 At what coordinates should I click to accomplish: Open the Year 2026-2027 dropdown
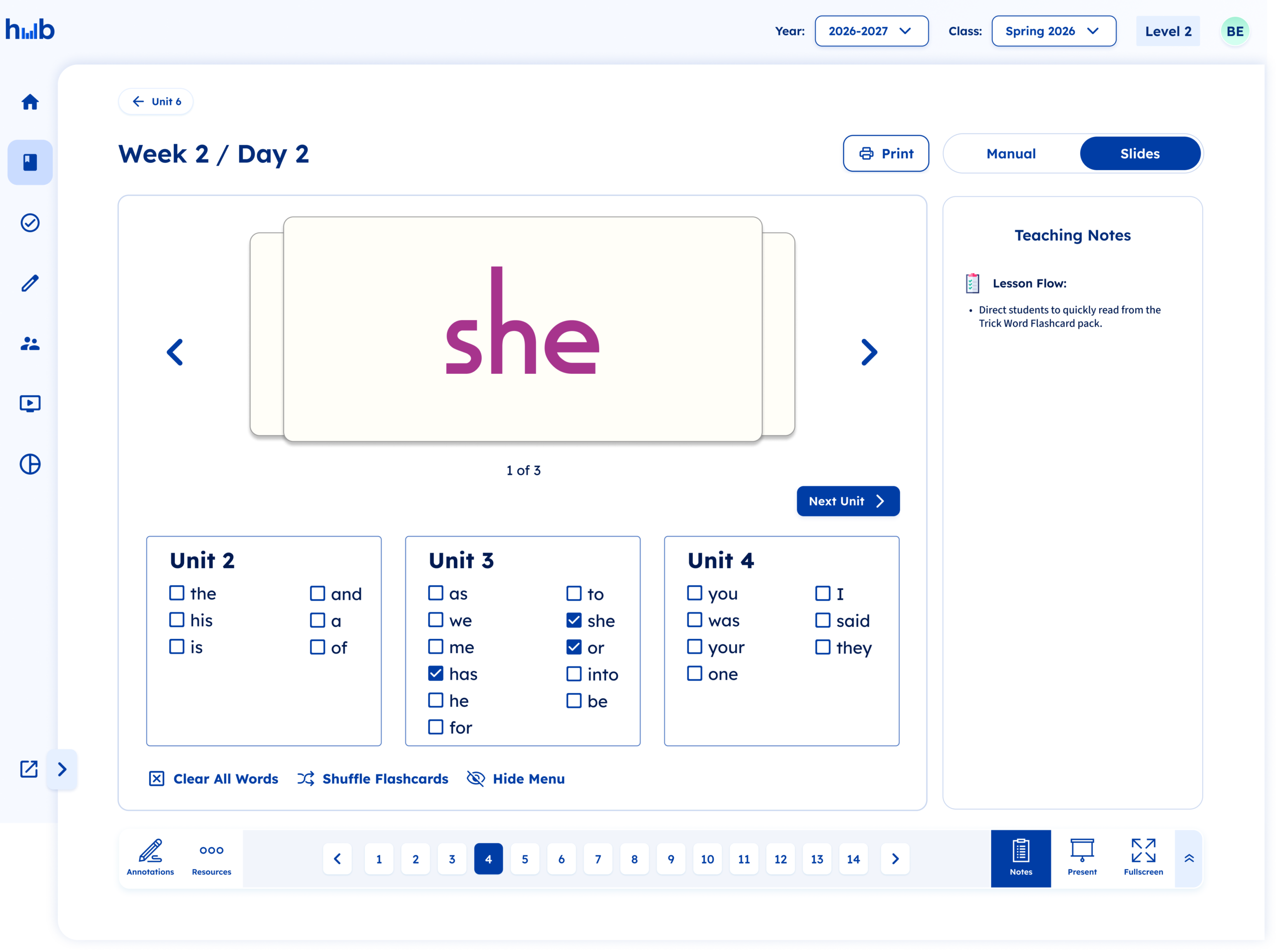click(x=871, y=31)
